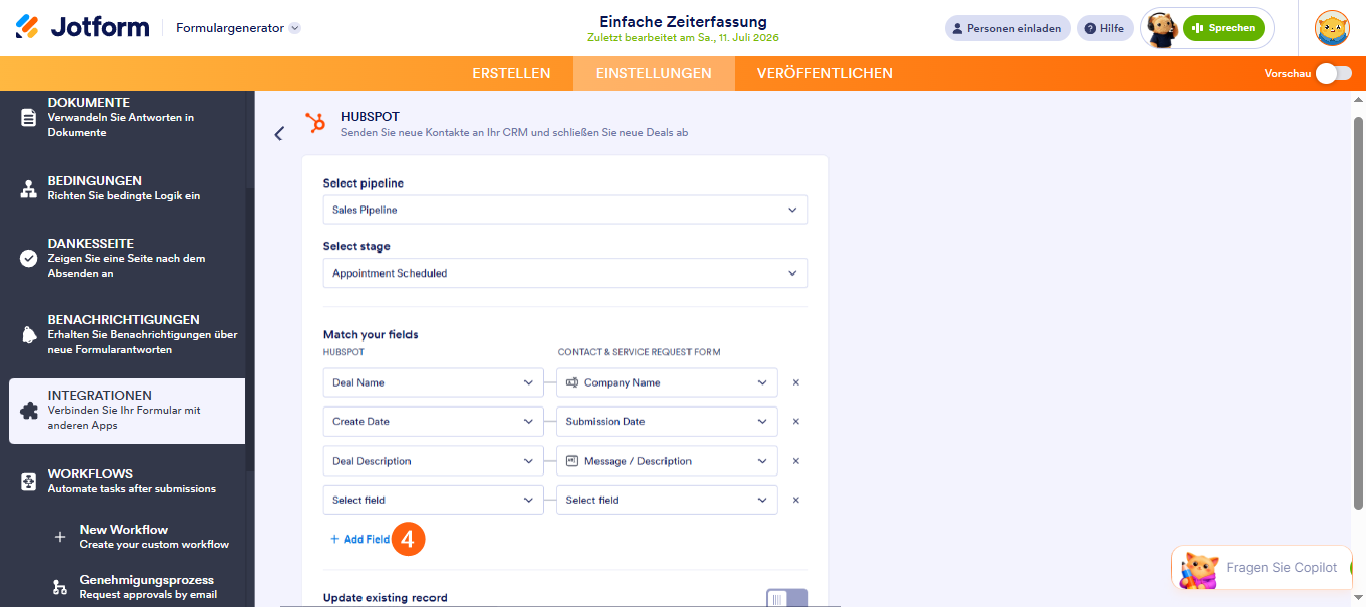Open Fragen Sie Copilot assistant
This screenshot has height=607, width=1366.
tap(1262, 568)
